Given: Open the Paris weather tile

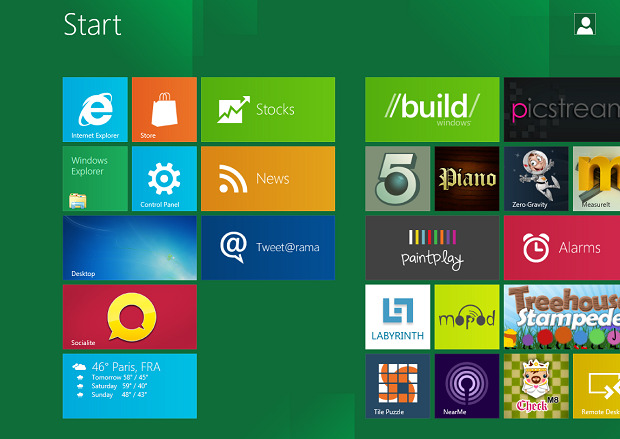Looking at the screenshot, I should click(x=129, y=385).
